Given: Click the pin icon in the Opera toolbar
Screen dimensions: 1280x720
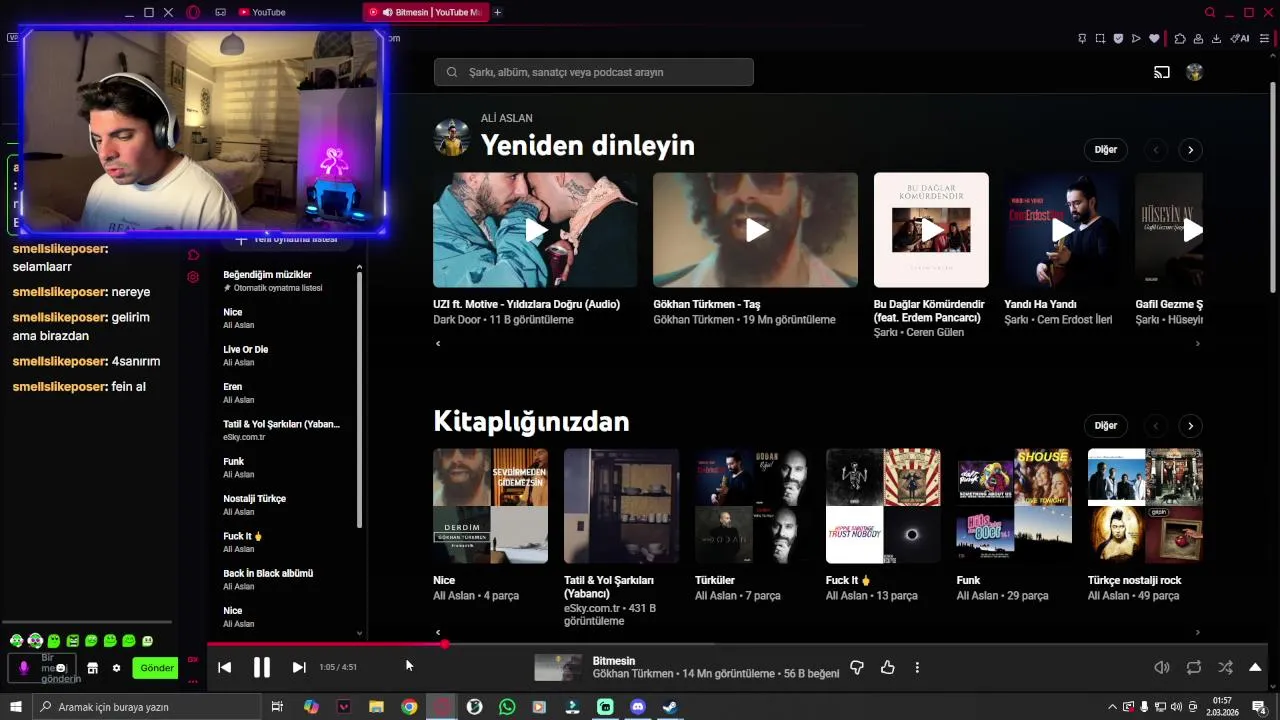Looking at the screenshot, I should click(1082, 39).
